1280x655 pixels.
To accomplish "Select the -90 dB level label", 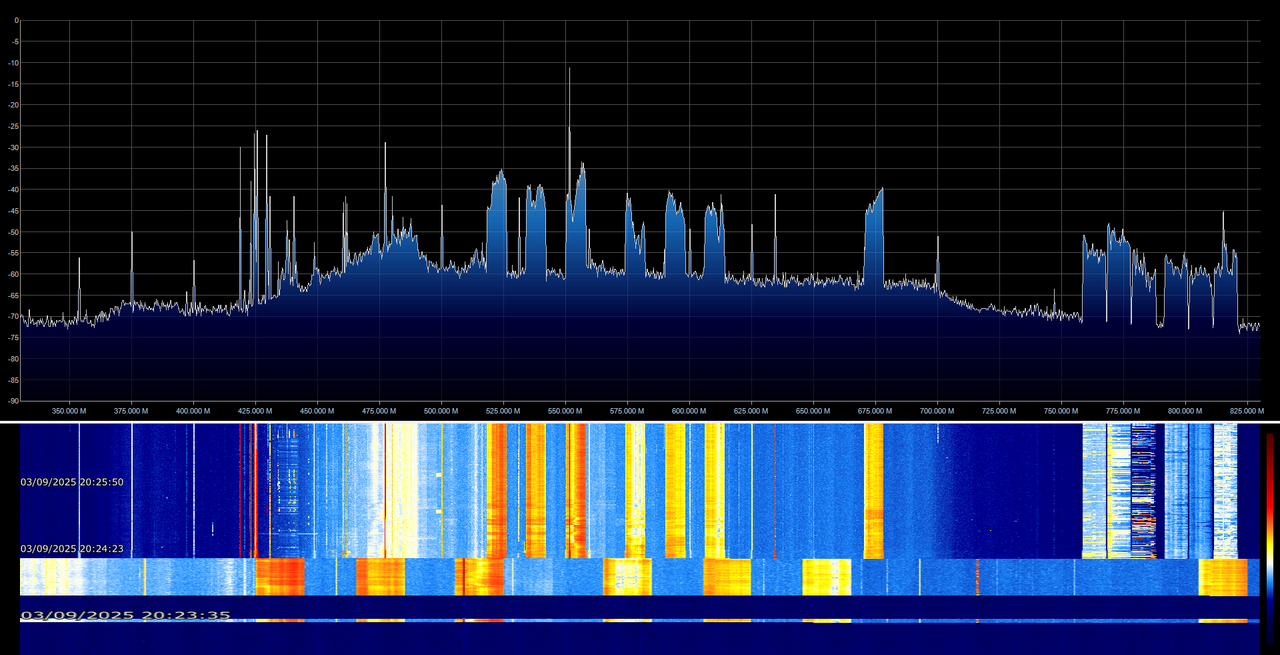I will 13,401.
